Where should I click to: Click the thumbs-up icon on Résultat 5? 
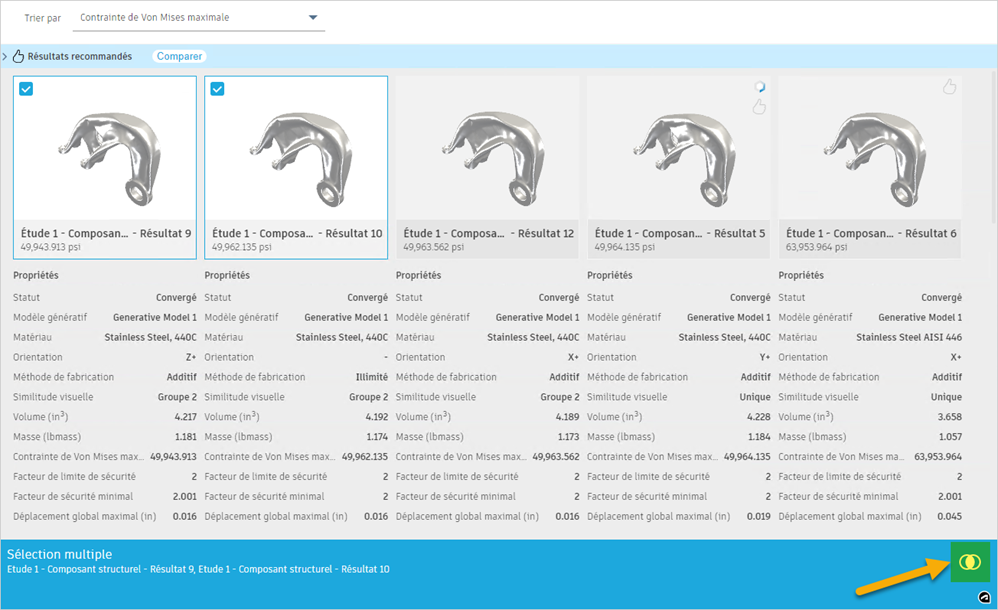pos(759,106)
